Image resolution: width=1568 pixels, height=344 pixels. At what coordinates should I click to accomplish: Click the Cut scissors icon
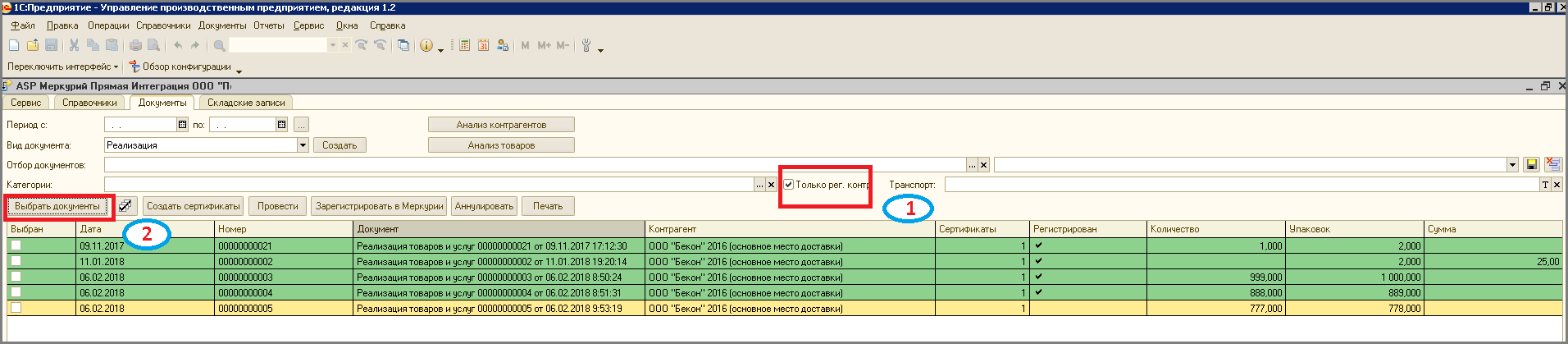pos(74,45)
